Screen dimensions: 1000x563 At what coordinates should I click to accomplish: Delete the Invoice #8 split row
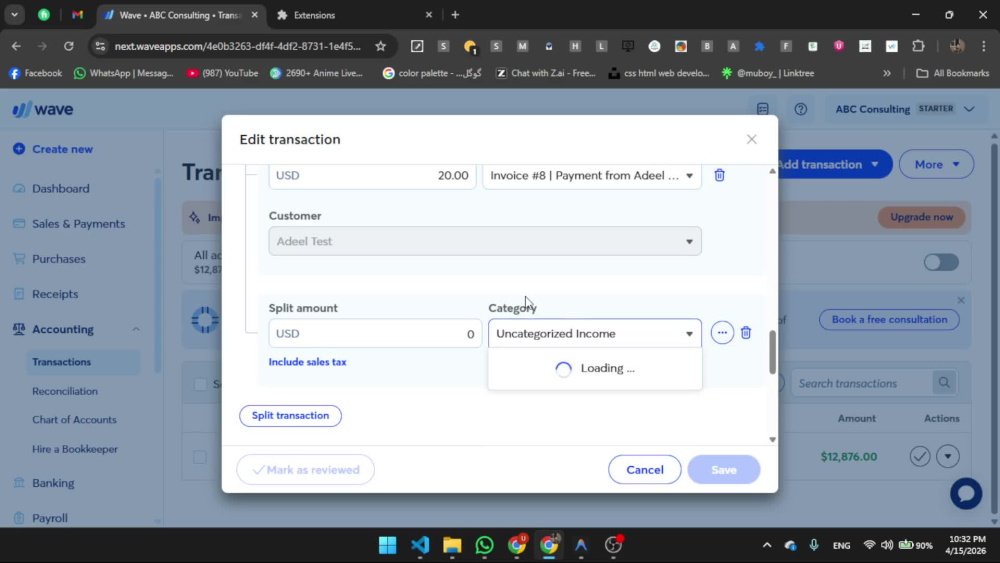[719, 175]
